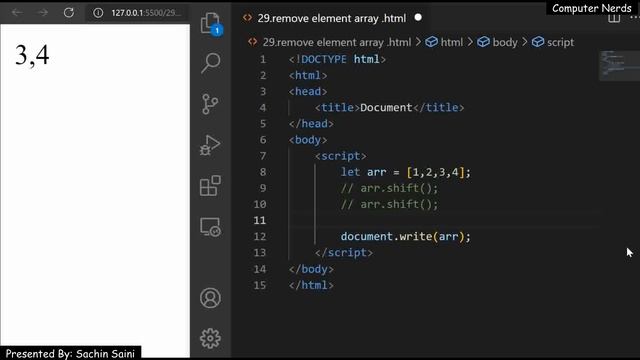This screenshot has width=640, height=360.
Task: Click the commented arr.shift() on line 10
Action: pos(389,204)
